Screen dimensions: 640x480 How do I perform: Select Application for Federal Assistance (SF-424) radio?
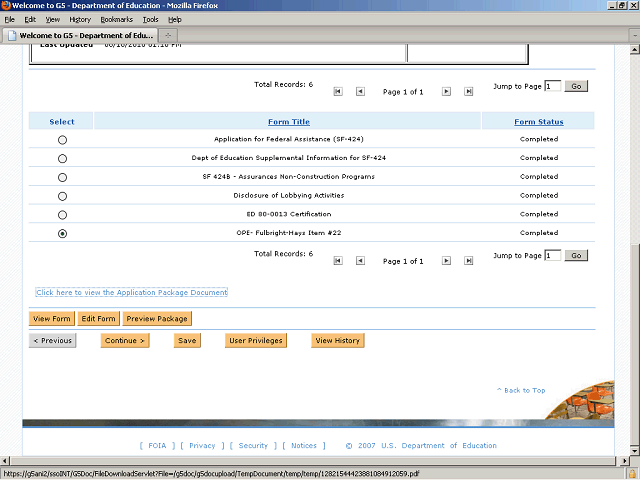[x=62, y=140]
